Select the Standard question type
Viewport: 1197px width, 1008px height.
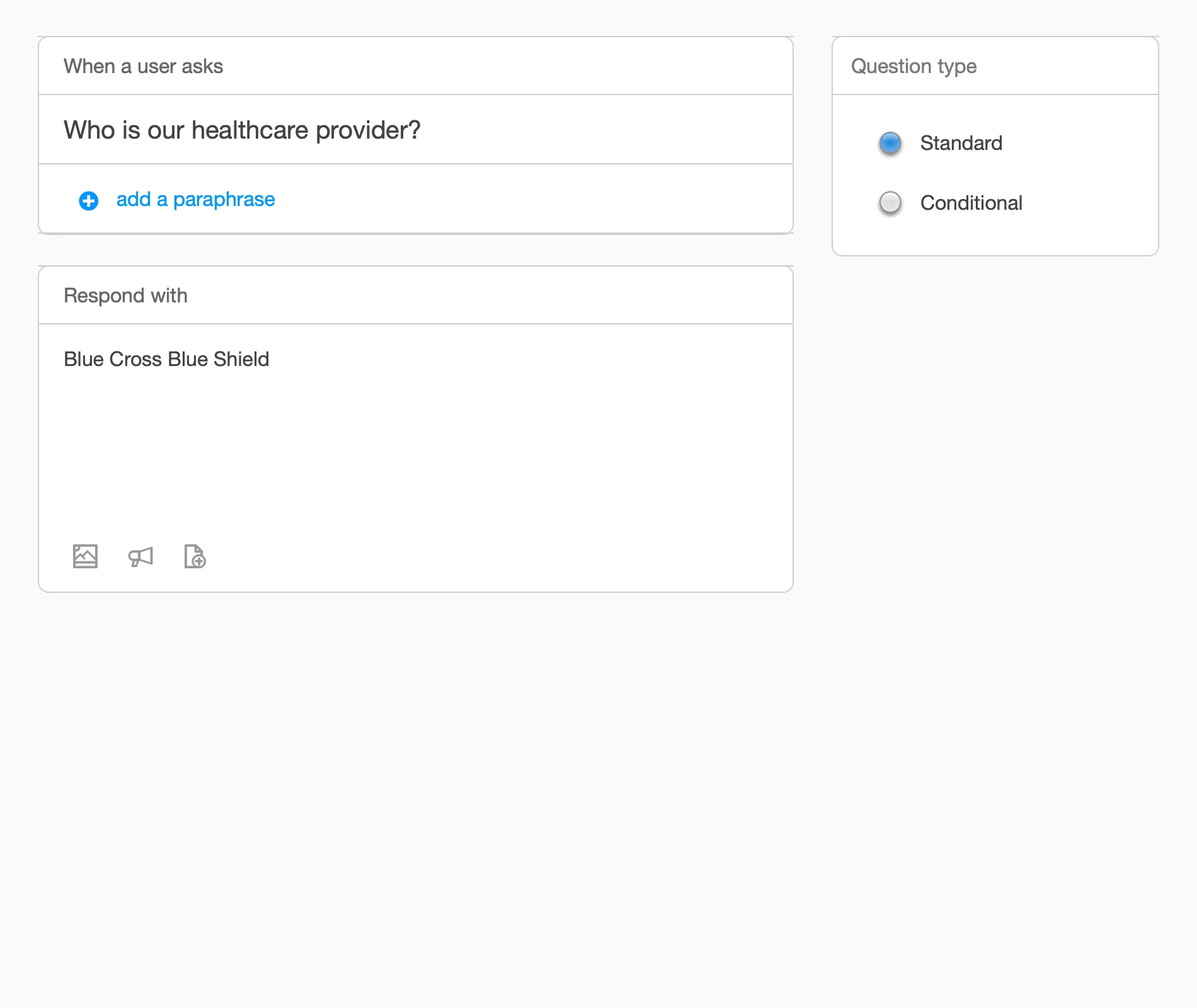pos(890,143)
